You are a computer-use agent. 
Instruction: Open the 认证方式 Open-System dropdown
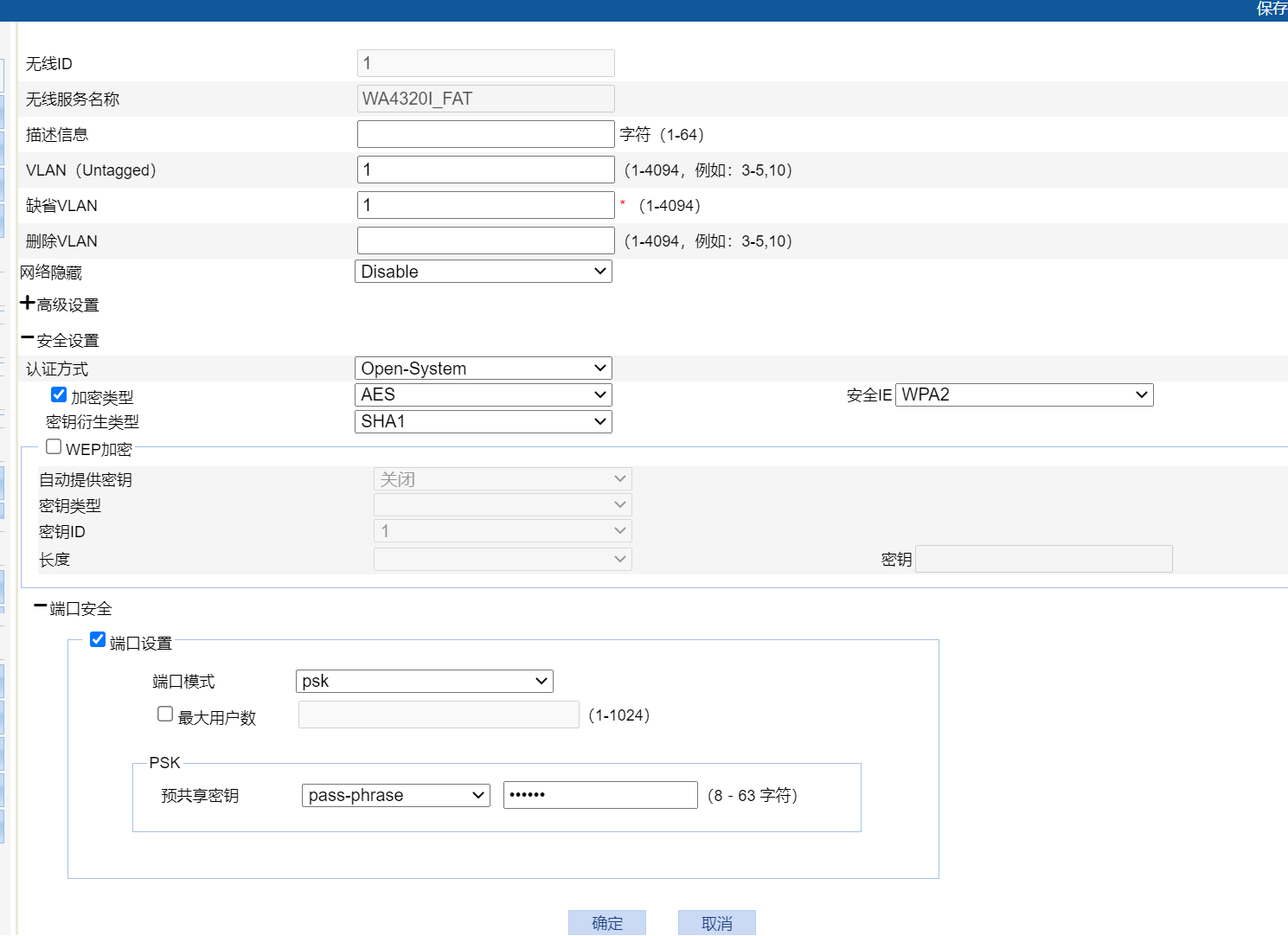(x=484, y=369)
